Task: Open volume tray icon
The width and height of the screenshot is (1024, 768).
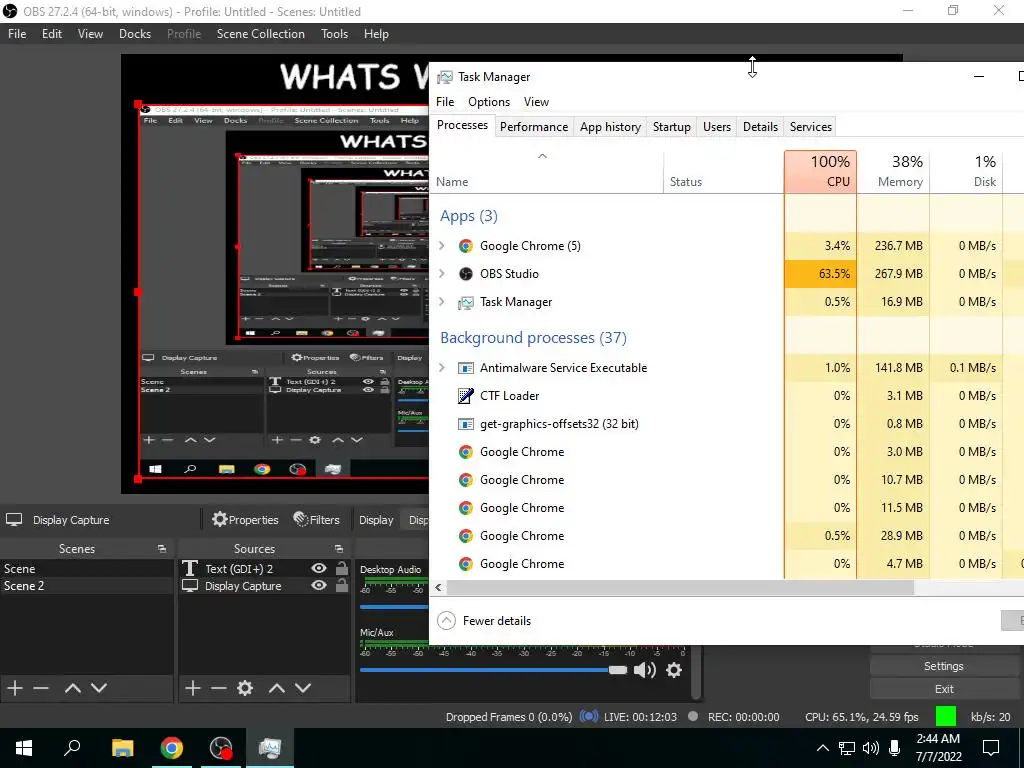Action: tap(871, 748)
